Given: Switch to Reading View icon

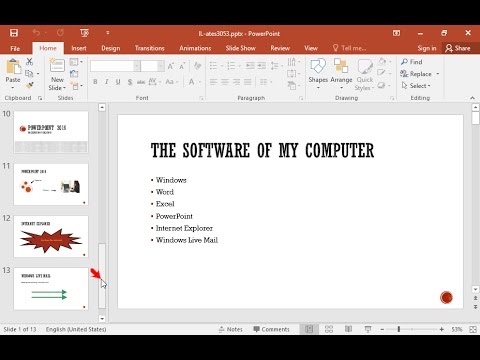Looking at the screenshot, I should [348, 329].
